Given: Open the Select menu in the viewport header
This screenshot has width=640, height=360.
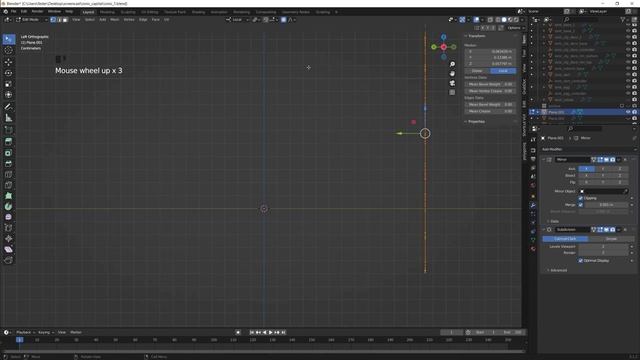Looking at the screenshot, I should (89, 20).
